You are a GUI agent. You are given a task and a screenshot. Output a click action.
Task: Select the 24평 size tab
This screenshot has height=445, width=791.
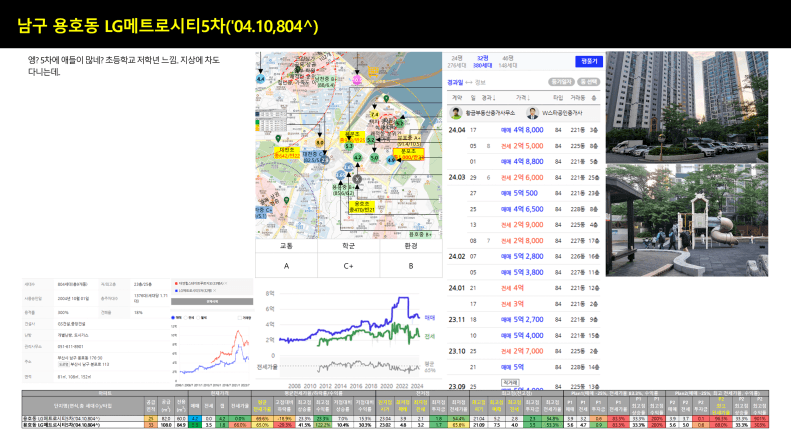coord(457,62)
